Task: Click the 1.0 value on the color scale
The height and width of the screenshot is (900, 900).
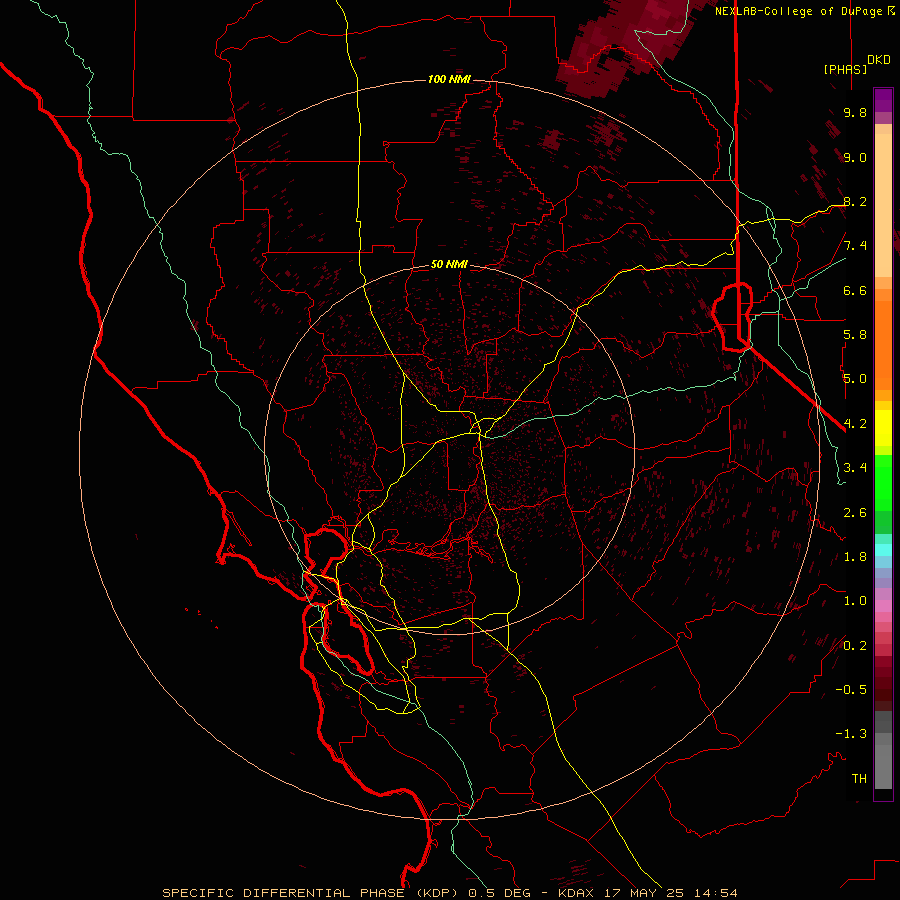Action: pos(855,601)
